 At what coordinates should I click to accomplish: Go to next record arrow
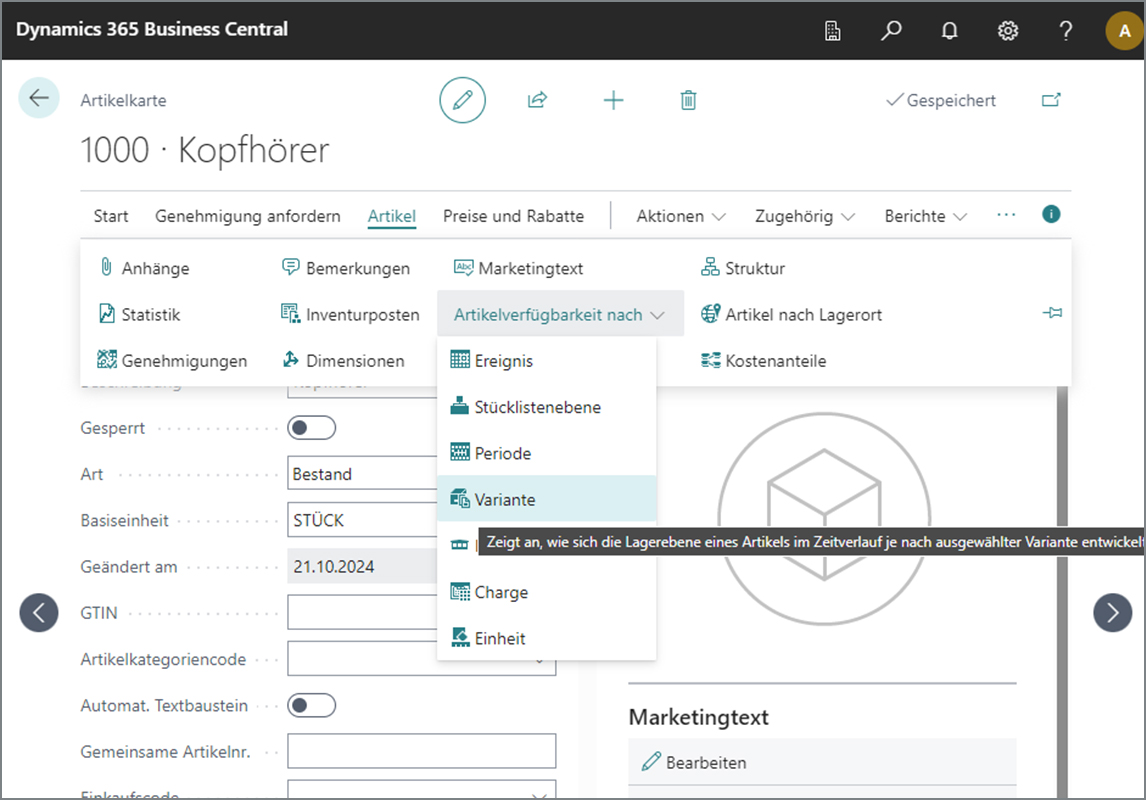pos(1112,612)
